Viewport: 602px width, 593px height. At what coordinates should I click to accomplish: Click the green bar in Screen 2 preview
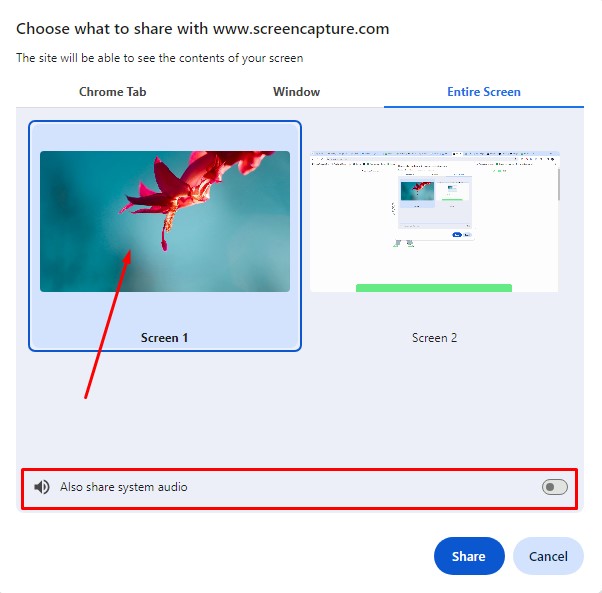[x=434, y=288]
